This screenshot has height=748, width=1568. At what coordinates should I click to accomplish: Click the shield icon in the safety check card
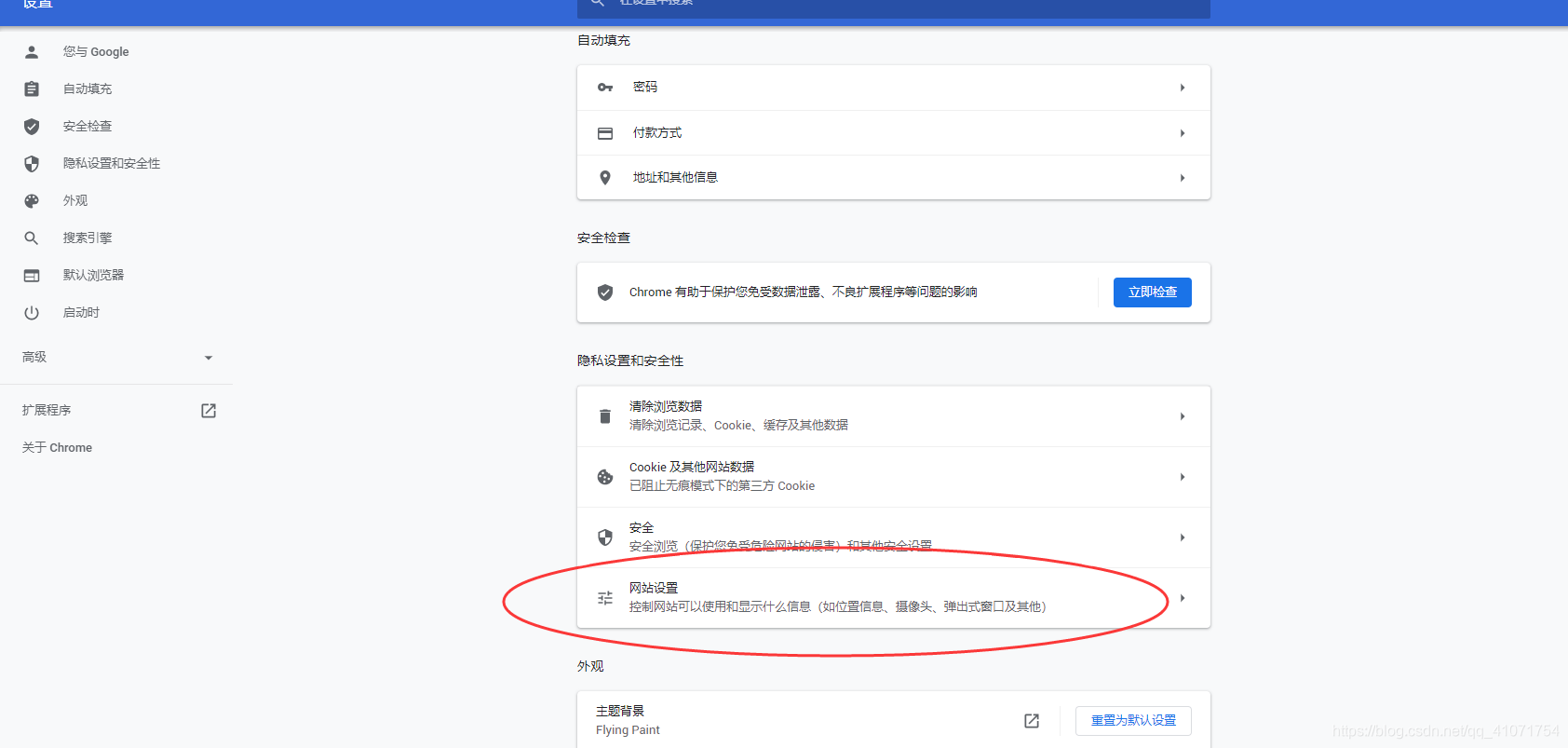tap(605, 292)
